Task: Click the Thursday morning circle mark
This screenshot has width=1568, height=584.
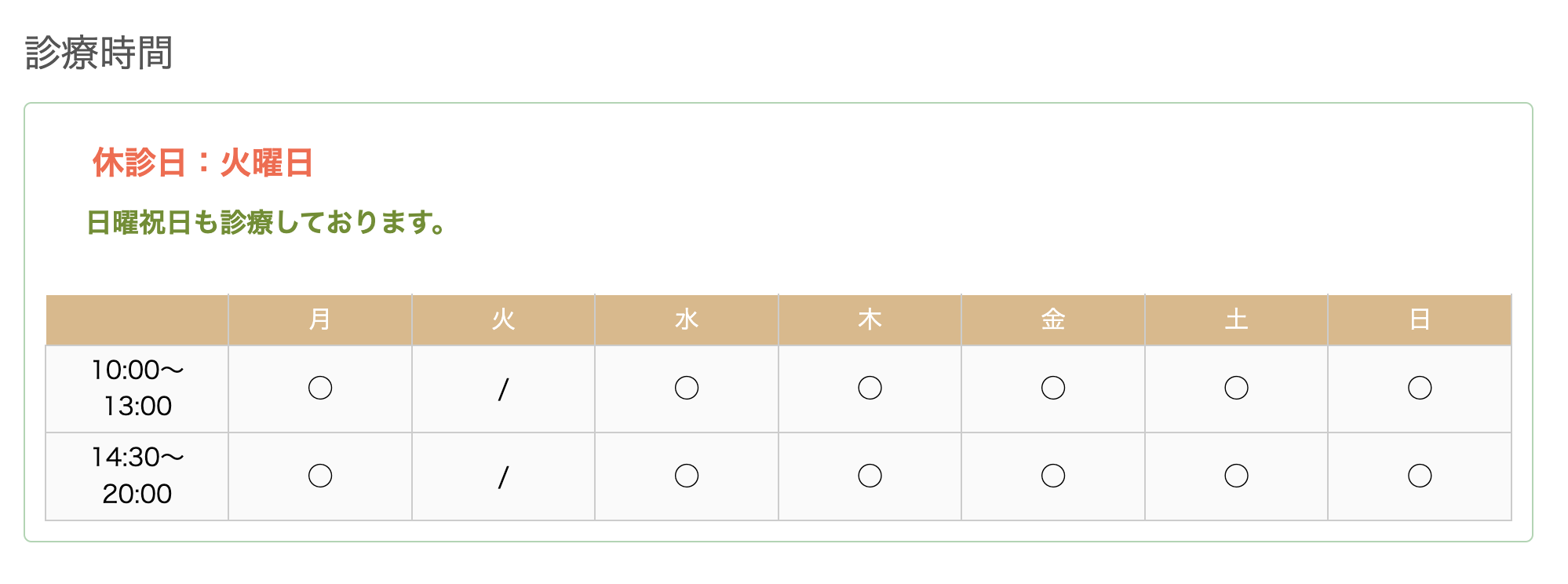Action: pyautogui.click(x=870, y=388)
